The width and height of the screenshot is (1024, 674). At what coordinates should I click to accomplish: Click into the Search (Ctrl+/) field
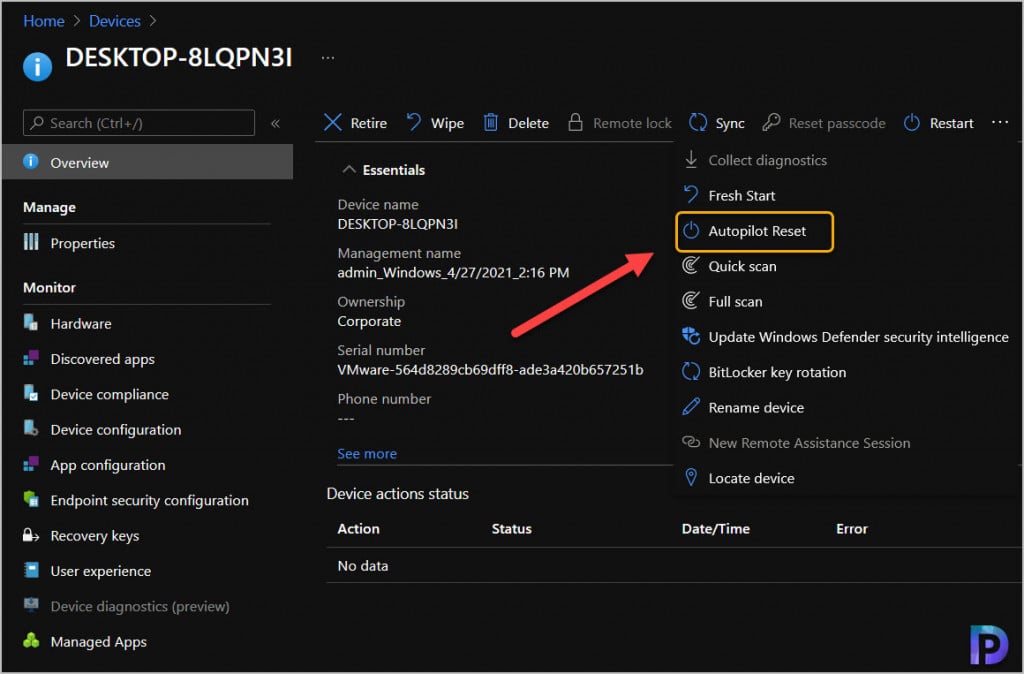[x=138, y=123]
